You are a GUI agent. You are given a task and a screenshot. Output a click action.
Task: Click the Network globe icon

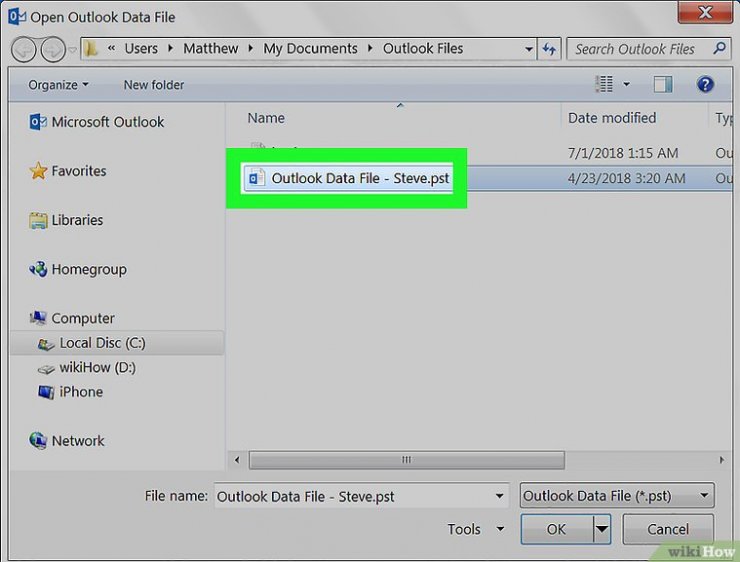pos(38,441)
